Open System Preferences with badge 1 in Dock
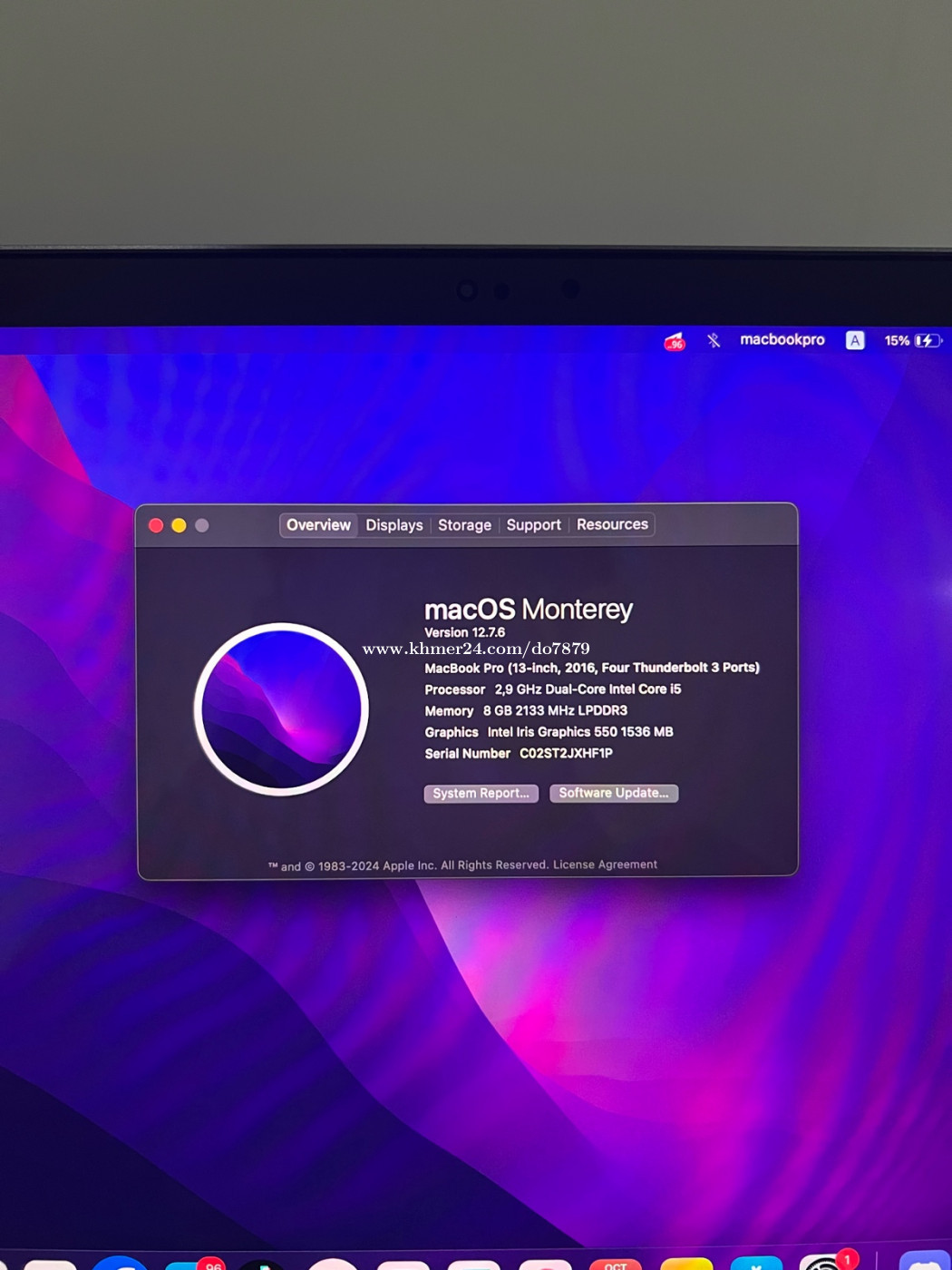This screenshot has height=1270, width=952. (824, 1264)
